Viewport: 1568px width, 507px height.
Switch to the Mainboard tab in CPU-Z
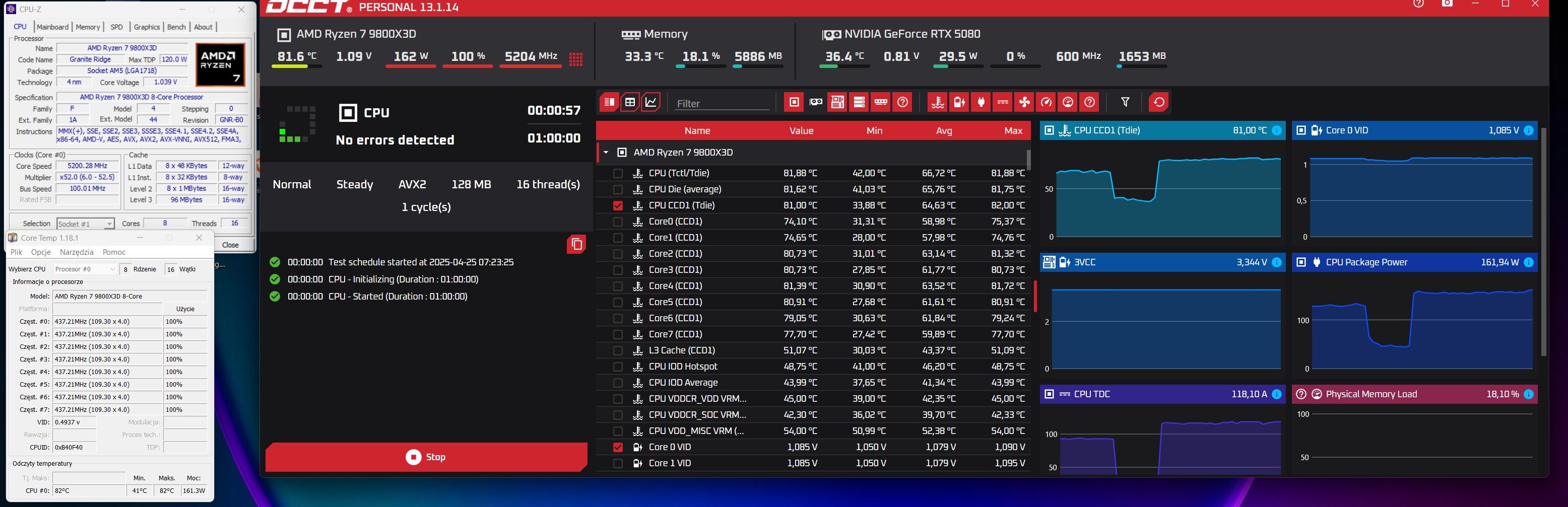(52, 27)
